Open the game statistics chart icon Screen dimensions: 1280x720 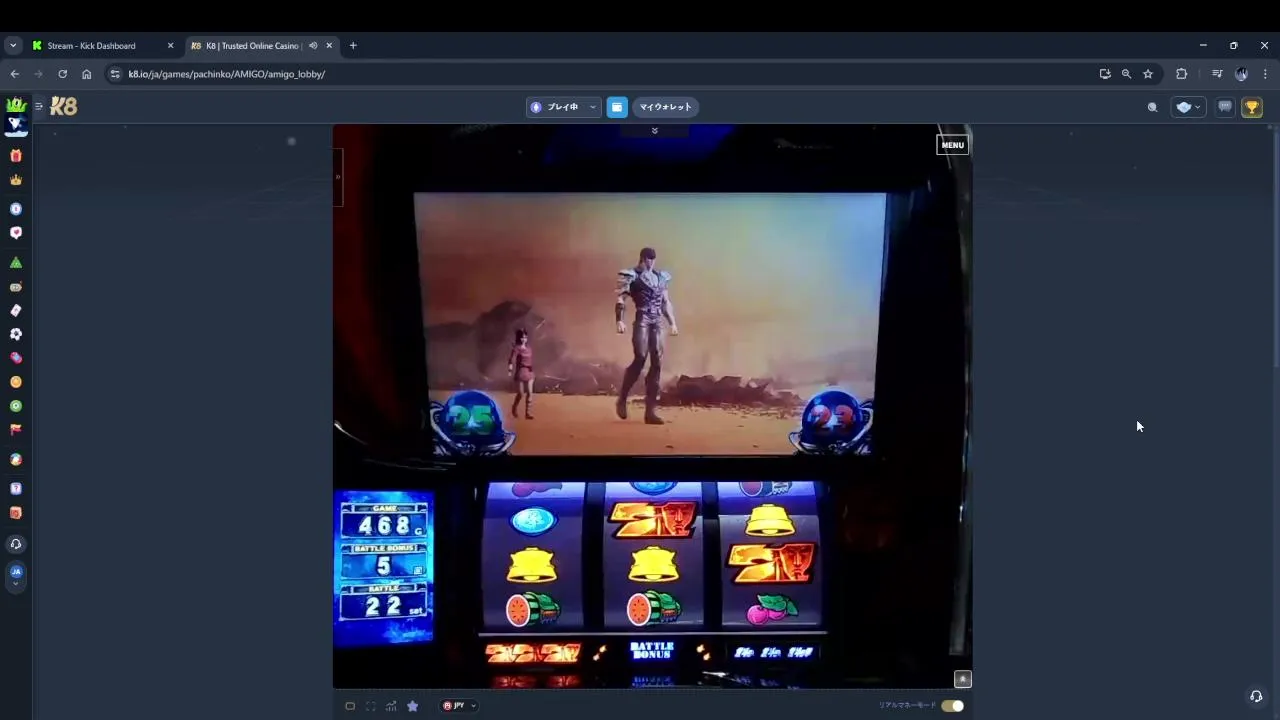[391, 706]
